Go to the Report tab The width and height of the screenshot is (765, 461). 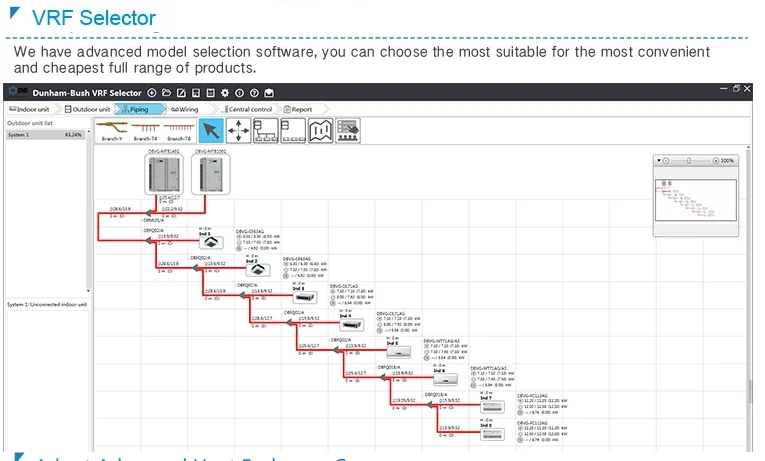[299, 109]
